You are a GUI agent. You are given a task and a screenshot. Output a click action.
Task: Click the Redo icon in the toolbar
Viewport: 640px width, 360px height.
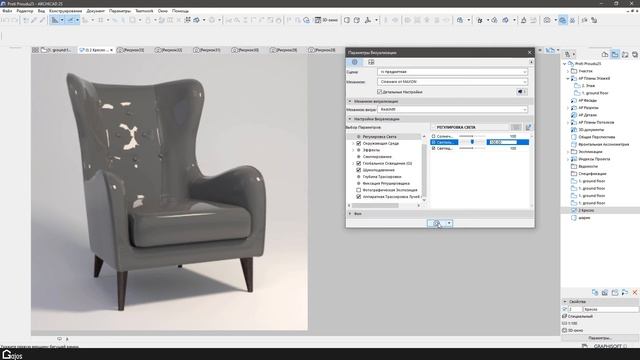(15, 20)
